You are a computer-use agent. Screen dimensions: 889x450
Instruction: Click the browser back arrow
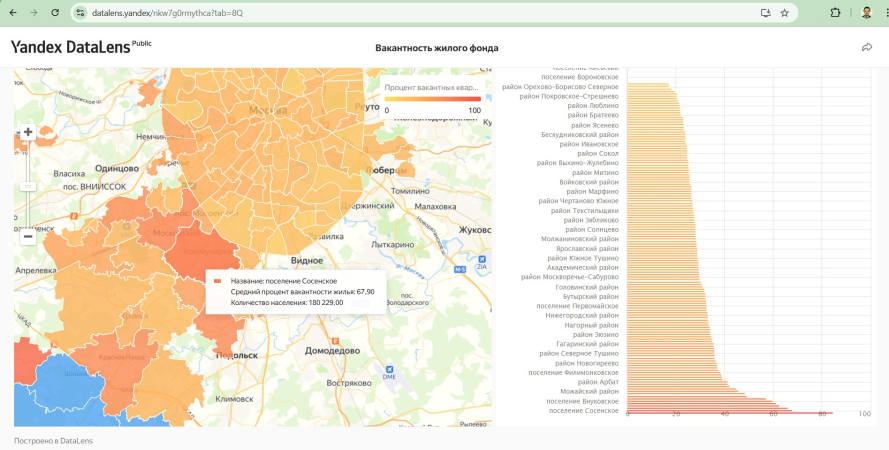click(x=12, y=13)
